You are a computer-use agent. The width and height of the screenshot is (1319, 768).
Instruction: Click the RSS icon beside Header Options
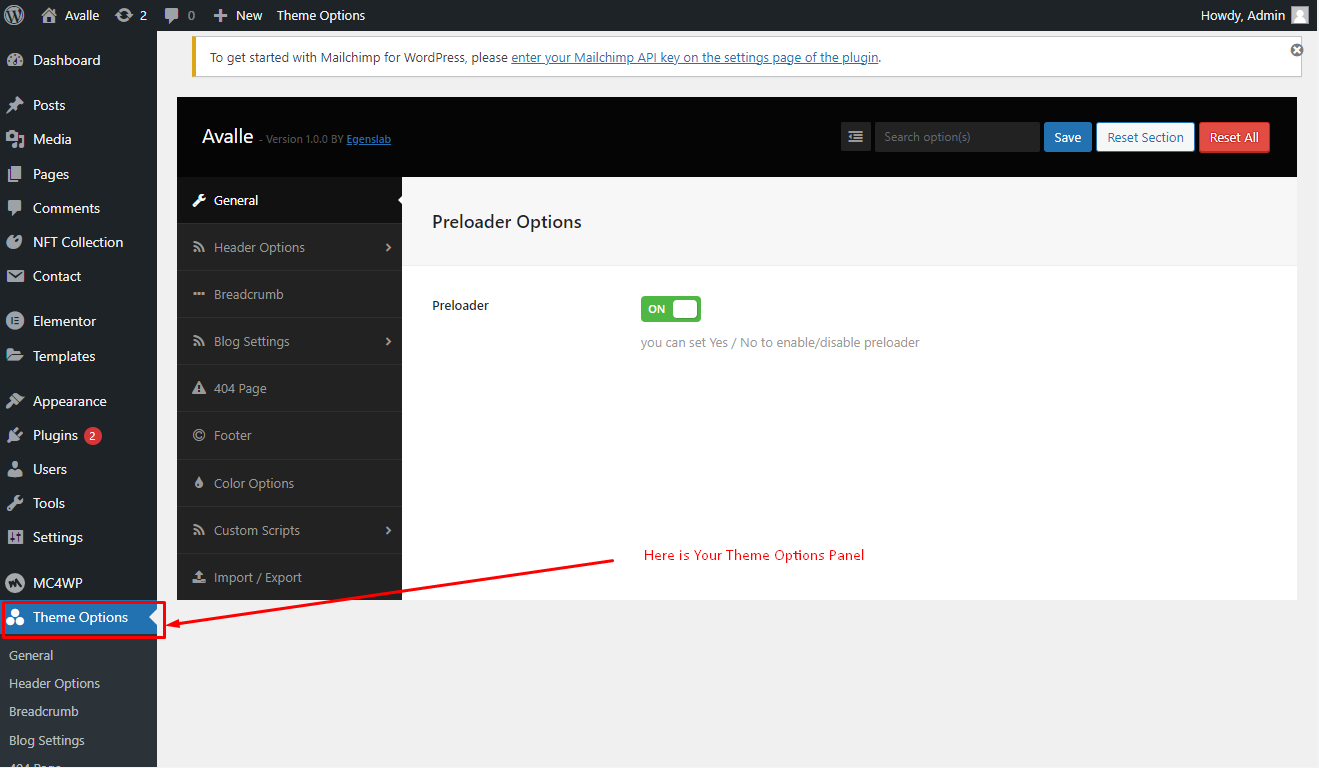click(x=199, y=247)
